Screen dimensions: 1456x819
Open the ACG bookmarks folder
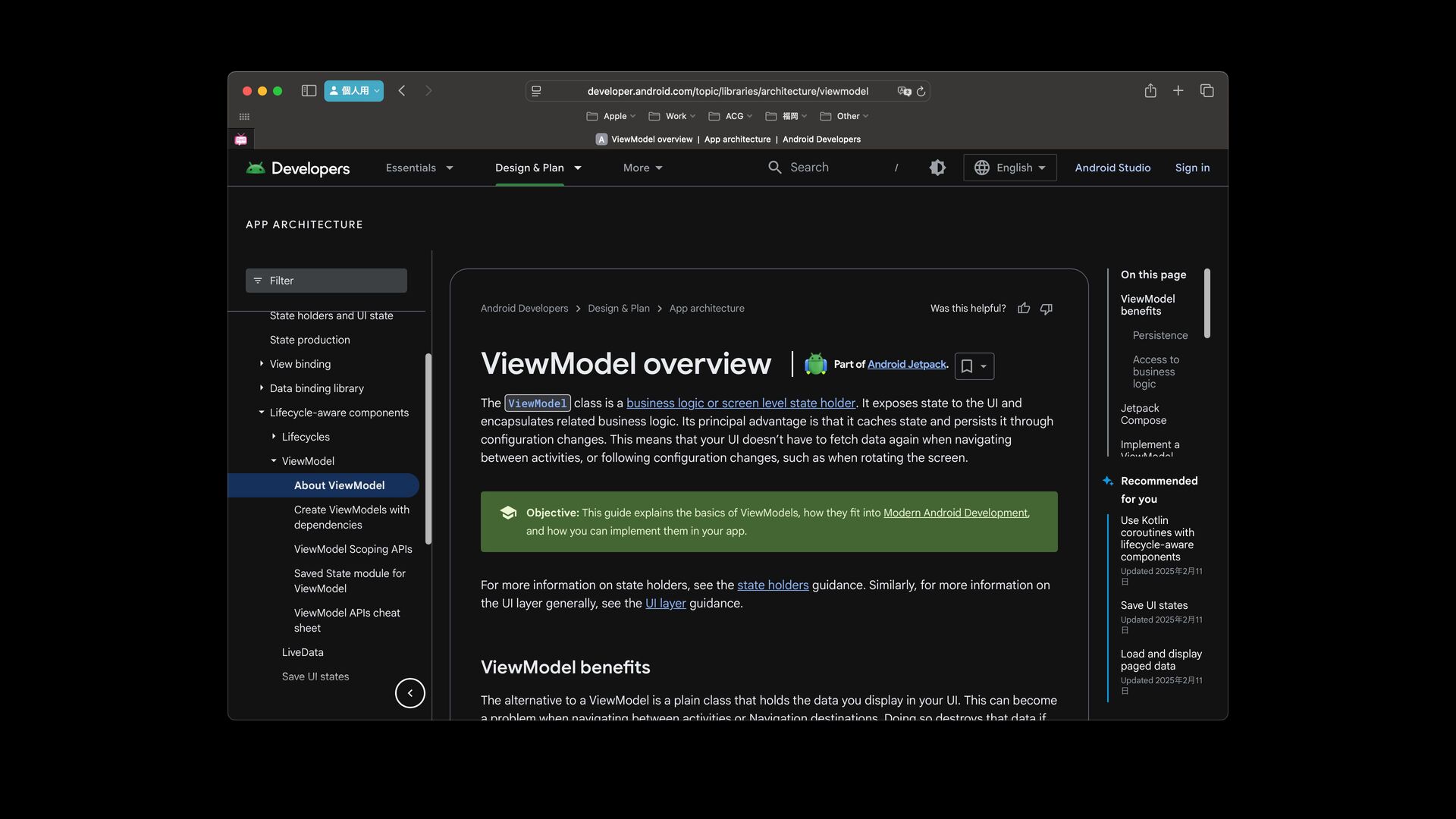point(730,116)
